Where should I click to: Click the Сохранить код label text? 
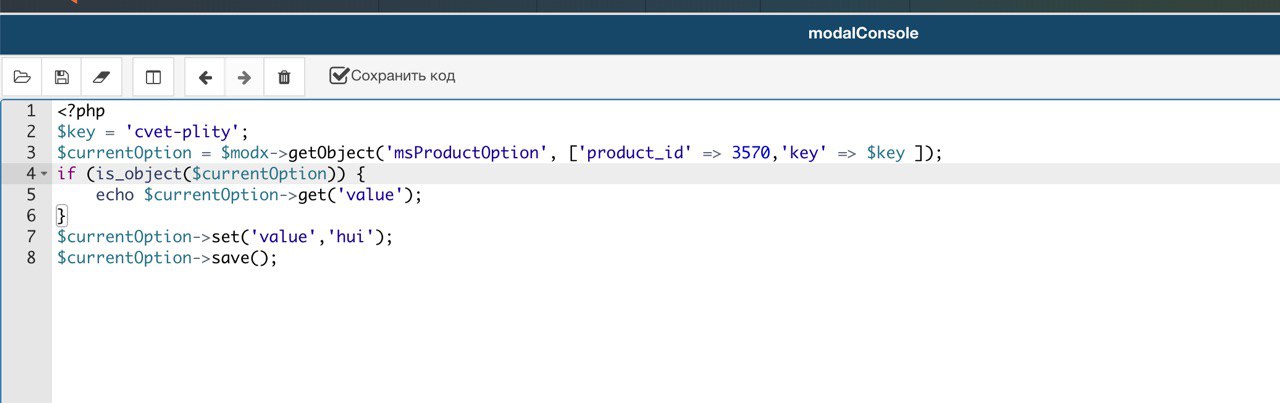click(x=403, y=76)
